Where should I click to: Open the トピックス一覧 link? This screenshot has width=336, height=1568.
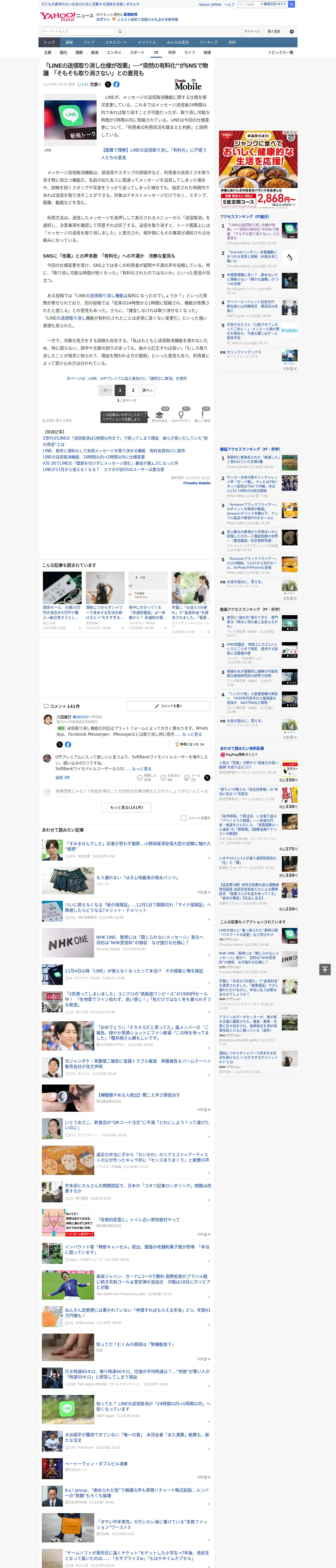pyautogui.click(x=281, y=52)
